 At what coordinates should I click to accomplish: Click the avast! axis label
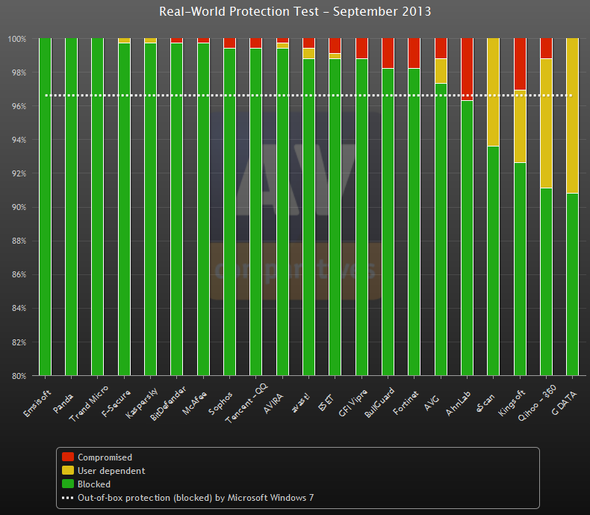[x=300, y=403]
